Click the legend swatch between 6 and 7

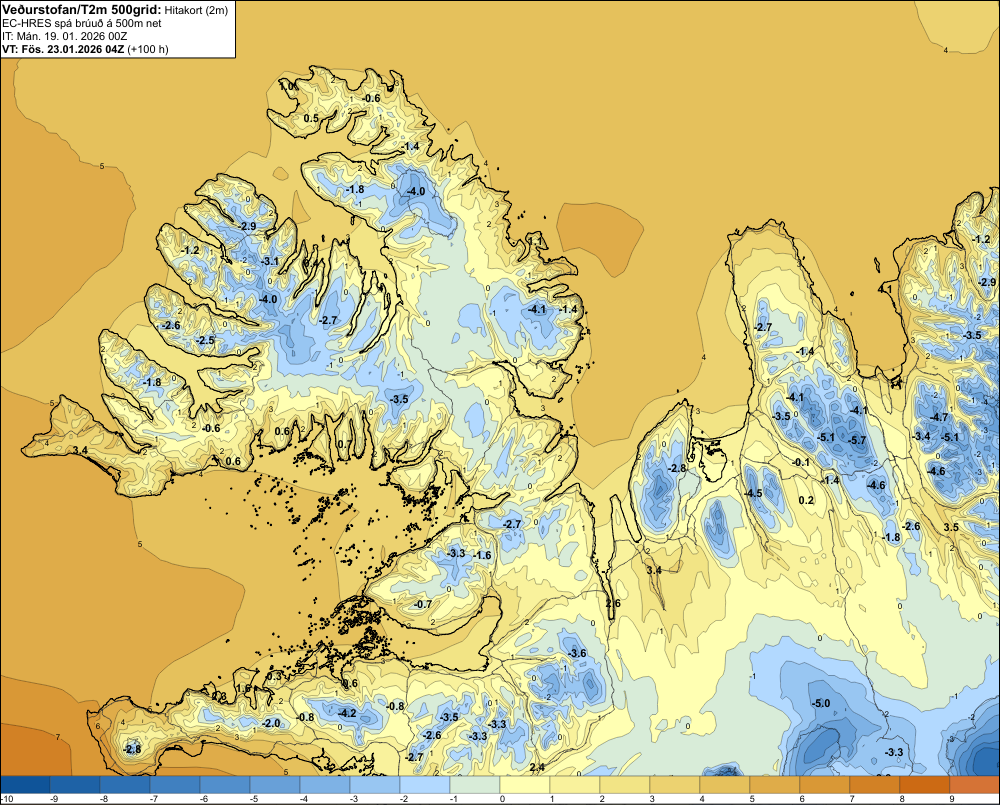pyautogui.click(x=825, y=784)
